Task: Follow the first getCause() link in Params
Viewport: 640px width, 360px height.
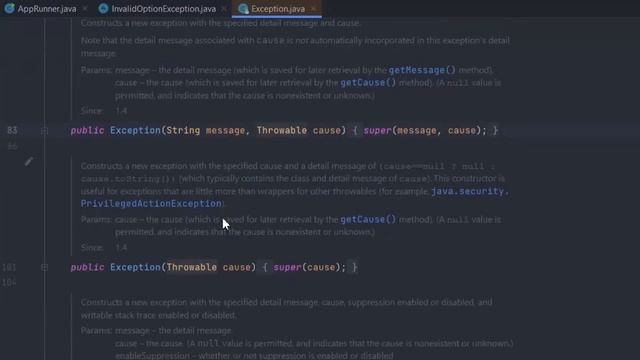Action: pos(368,83)
